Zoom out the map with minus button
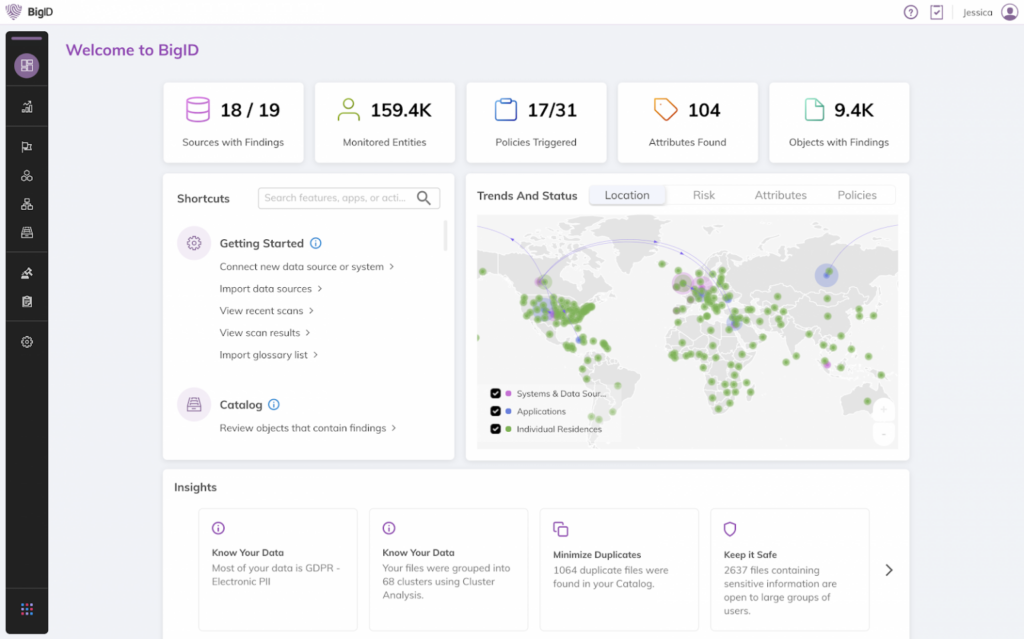The width and height of the screenshot is (1024, 639). tap(883, 434)
